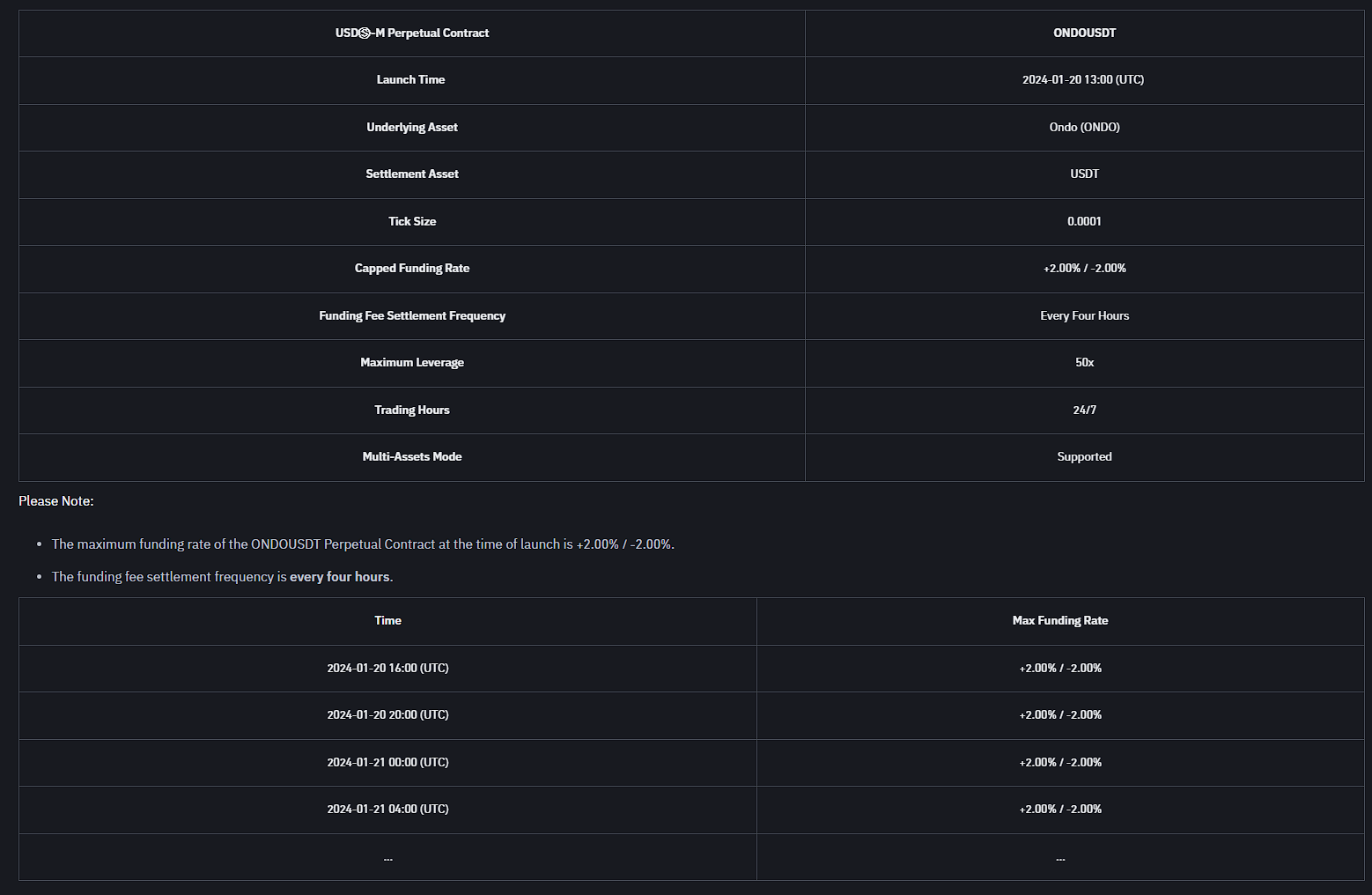This screenshot has height=895, width=1372.
Task: Click the Capped Funding Rate label
Action: (411, 268)
